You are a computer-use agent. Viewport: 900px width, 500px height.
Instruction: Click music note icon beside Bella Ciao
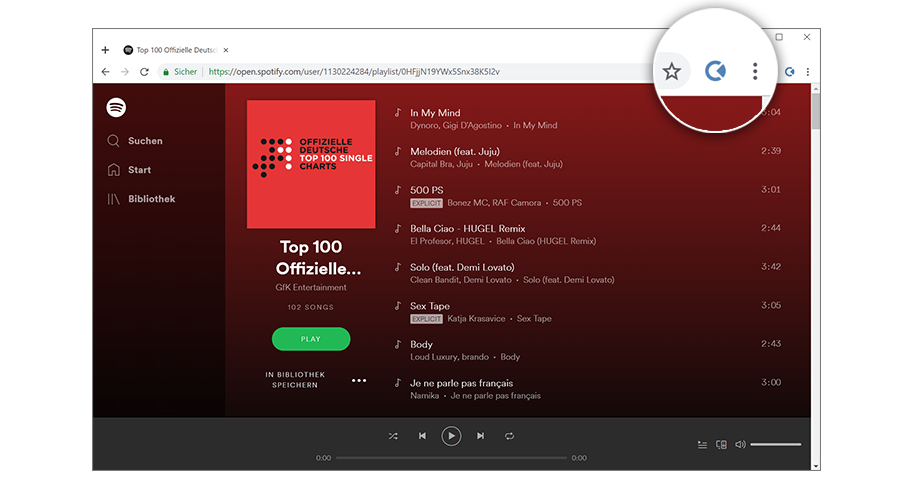click(398, 228)
